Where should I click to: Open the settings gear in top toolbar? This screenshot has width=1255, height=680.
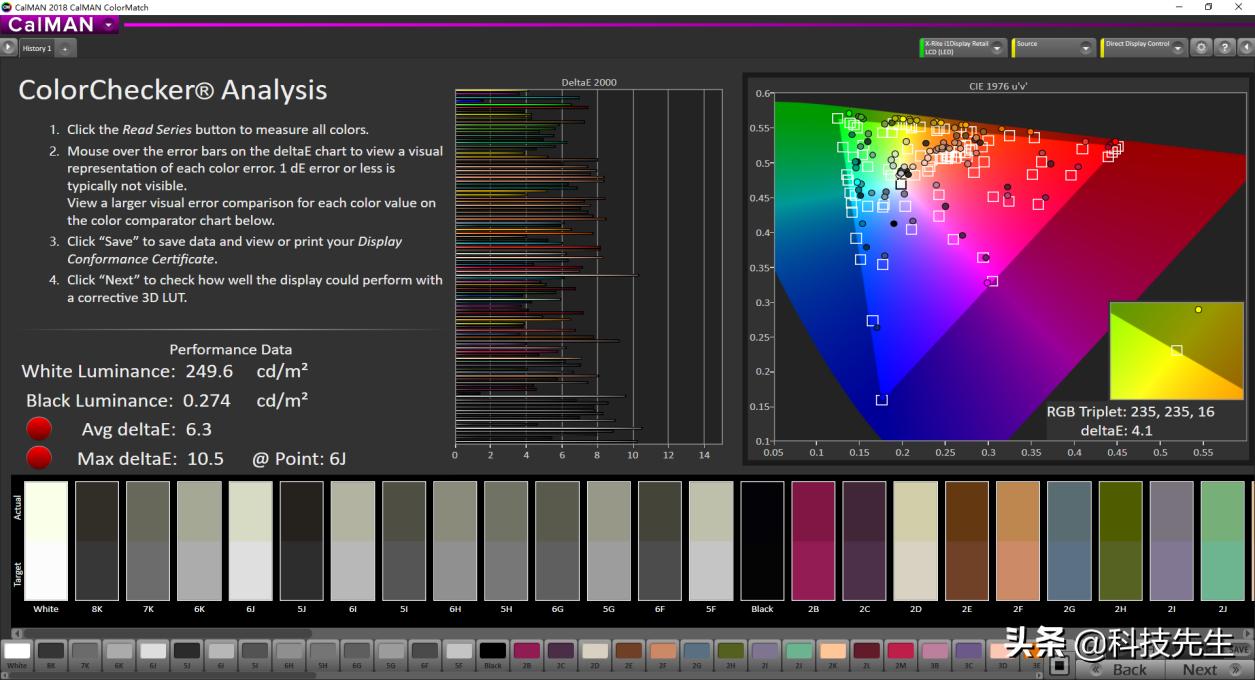pyautogui.click(x=1201, y=48)
